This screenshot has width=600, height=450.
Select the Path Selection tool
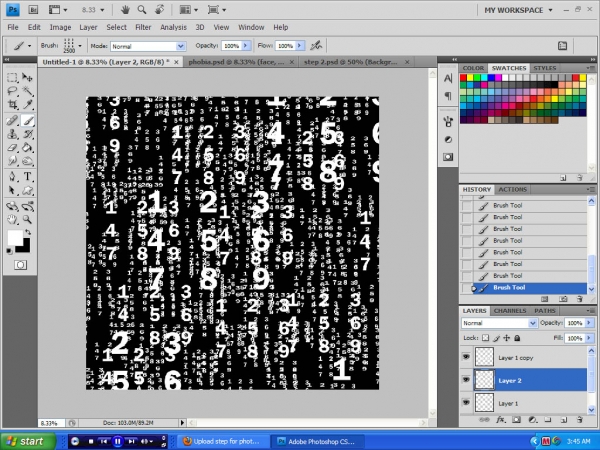tap(12, 190)
